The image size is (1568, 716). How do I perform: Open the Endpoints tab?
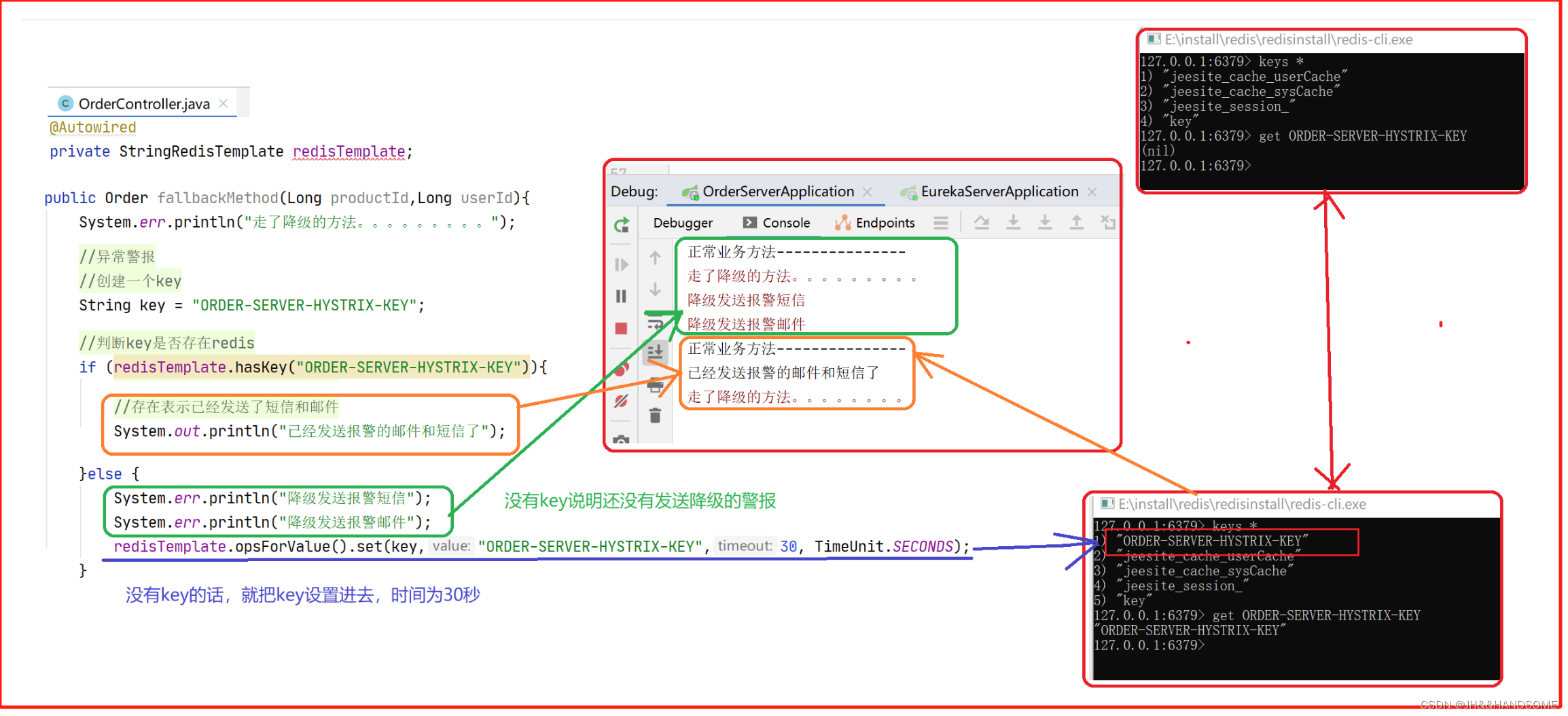875,223
